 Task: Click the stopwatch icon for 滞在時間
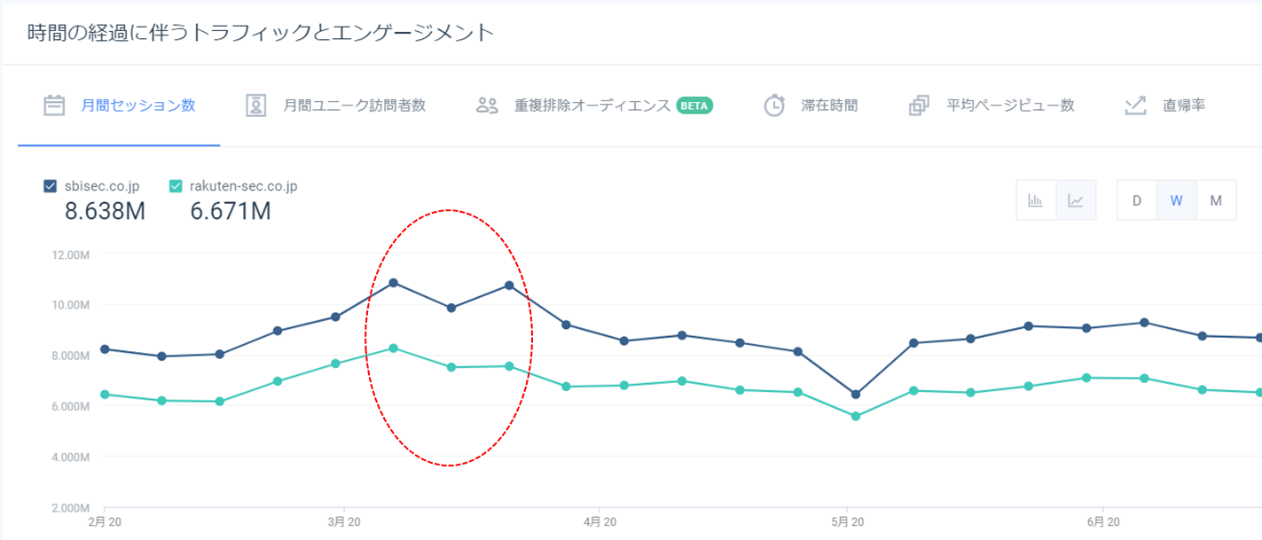click(x=774, y=105)
